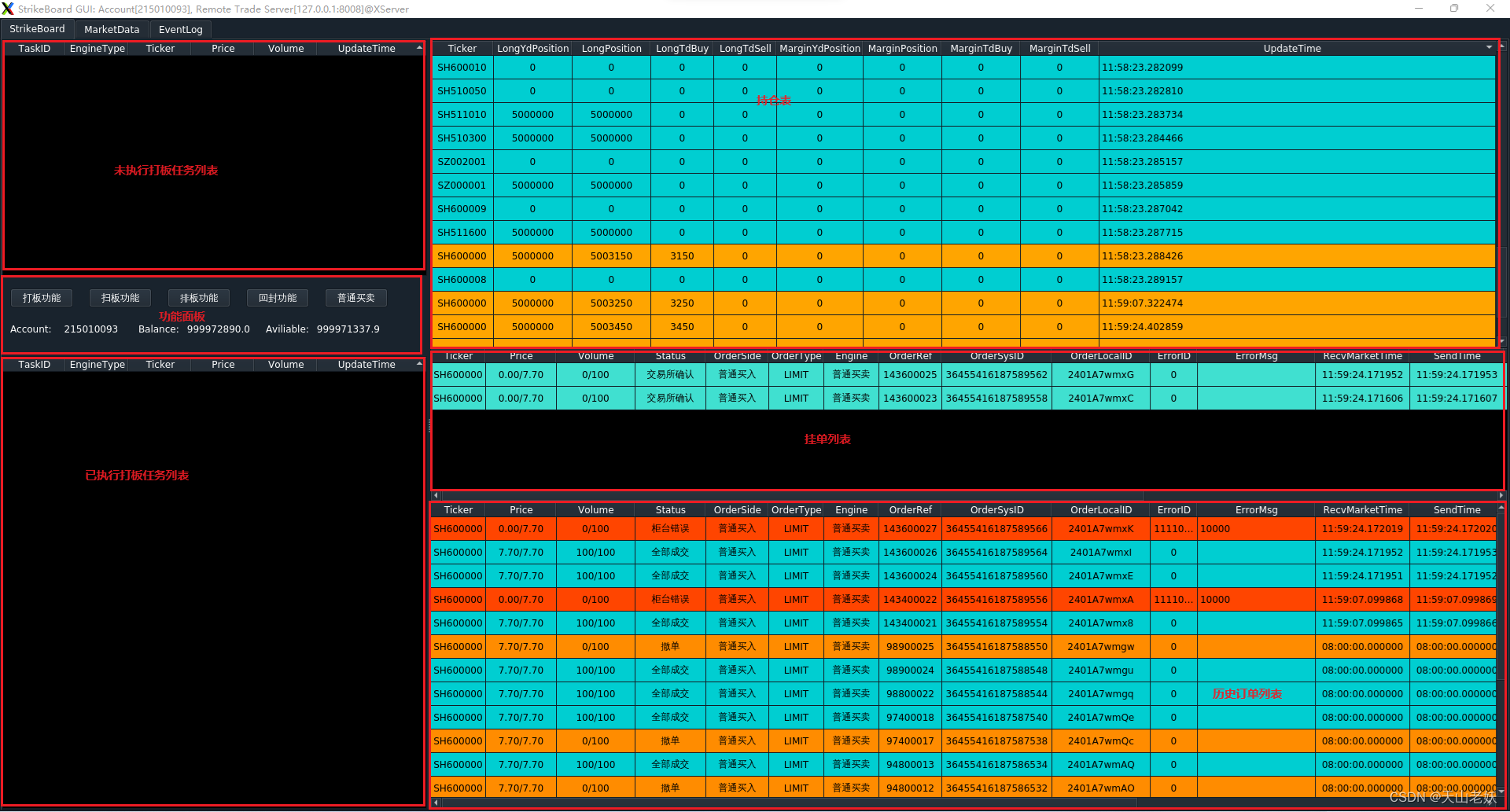
Task: Minimize the StrikeBoard window
Action: (1419, 9)
